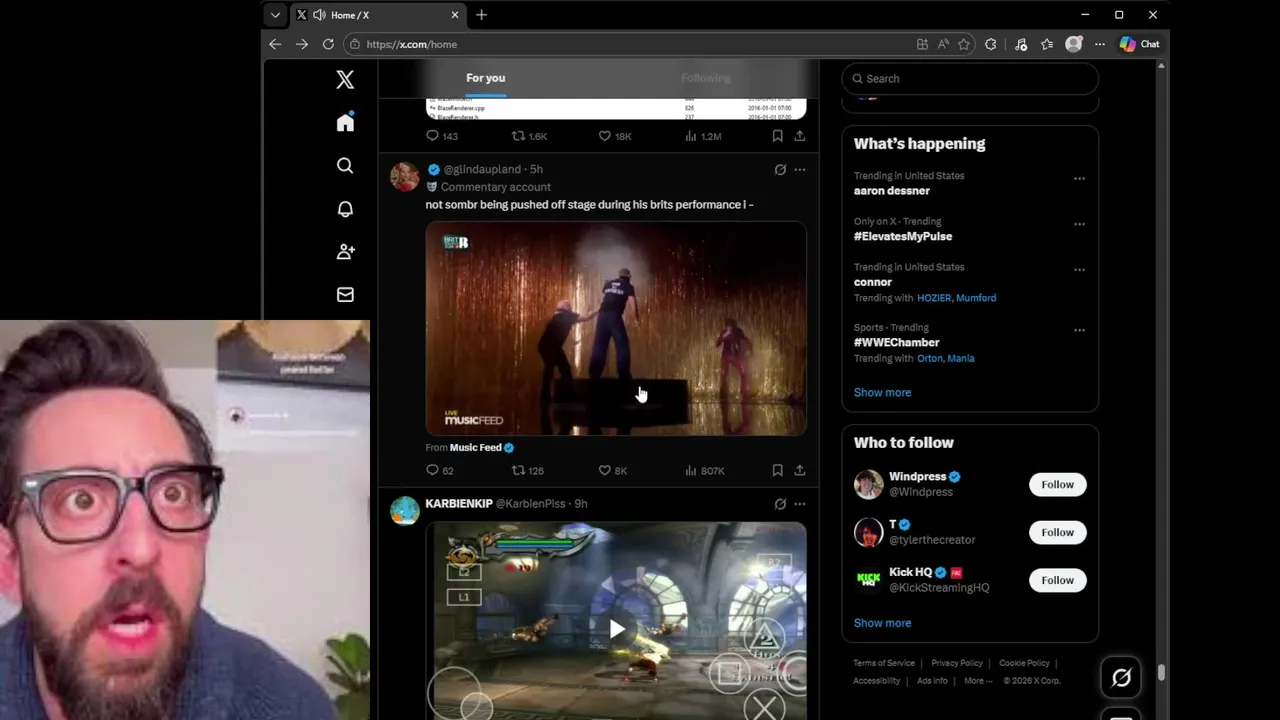Follow Kick HQ account

pyautogui.click(x=1057, y=580)
